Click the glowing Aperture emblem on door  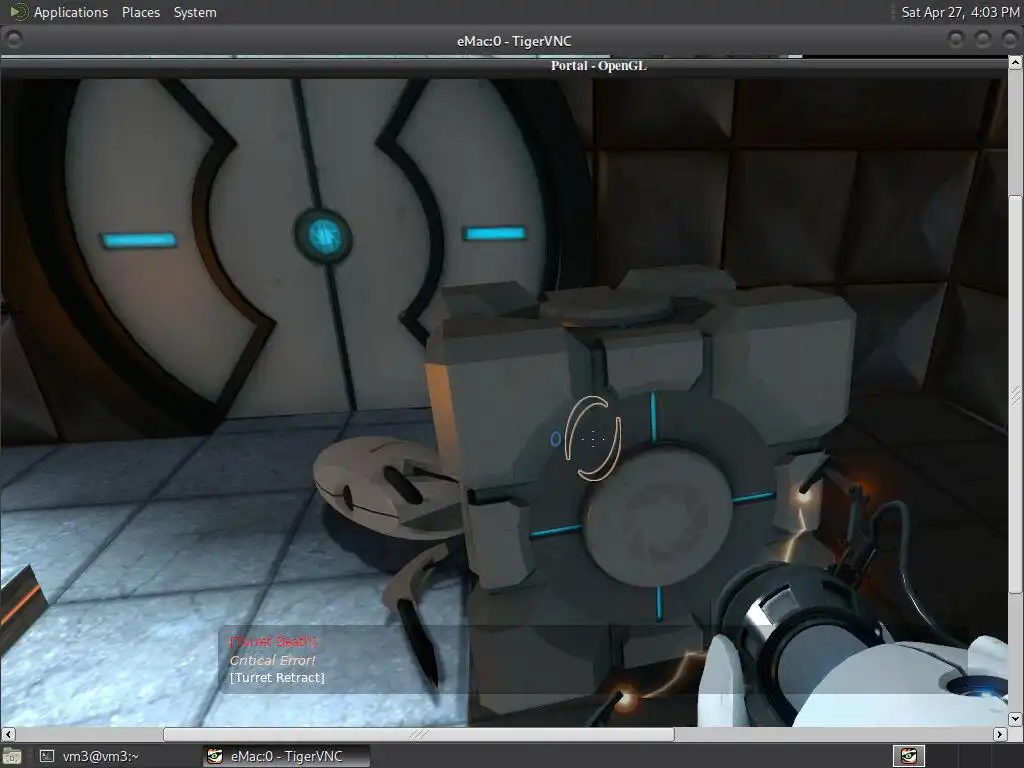pos(323,236)
